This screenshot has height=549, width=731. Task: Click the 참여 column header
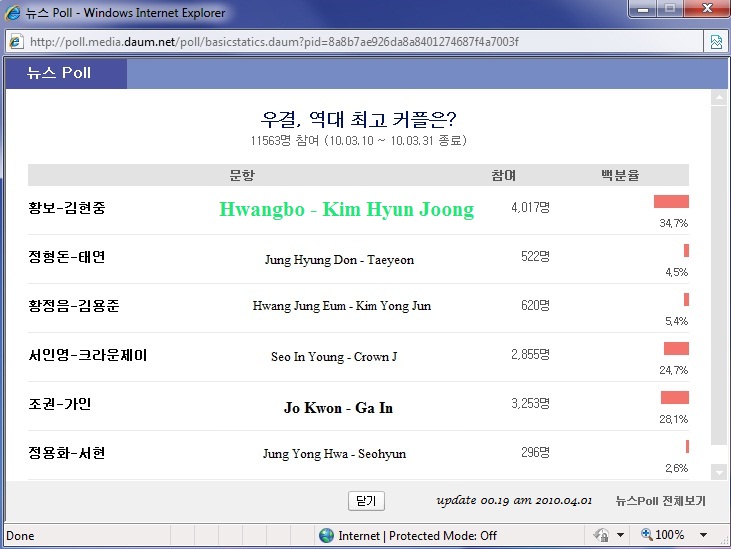[x=503, y=175]
